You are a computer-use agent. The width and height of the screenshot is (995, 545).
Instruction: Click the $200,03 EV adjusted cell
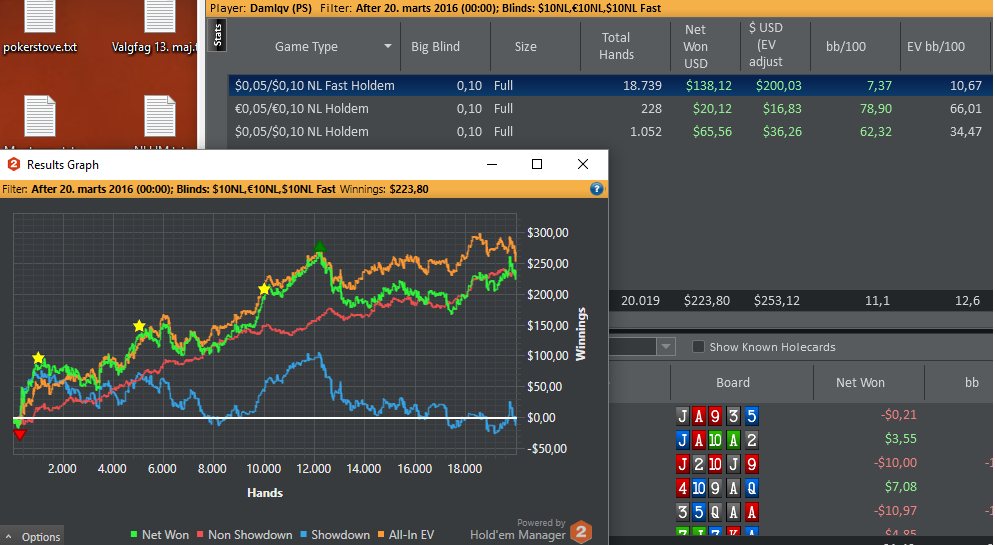click(x=779, y=86)
